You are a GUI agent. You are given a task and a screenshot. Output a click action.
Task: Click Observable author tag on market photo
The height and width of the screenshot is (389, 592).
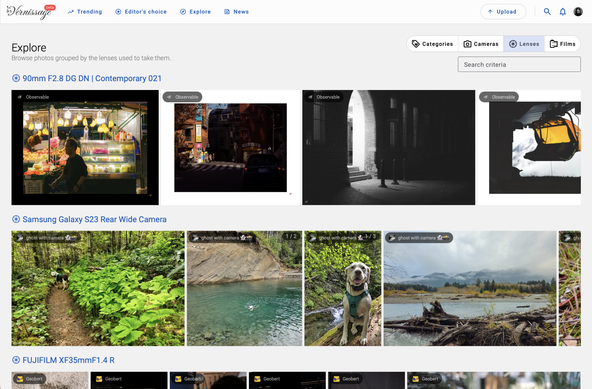click(x=34, y=97)
